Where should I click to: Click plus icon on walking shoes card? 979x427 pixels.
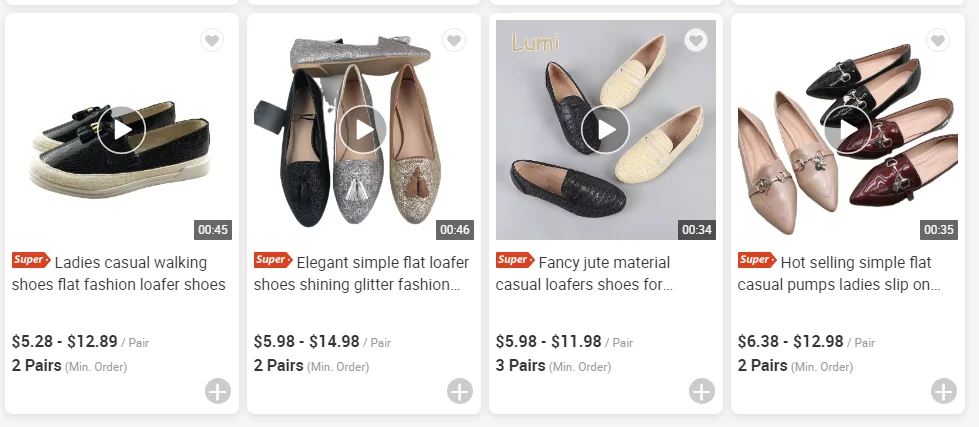(x=218, y=391)
